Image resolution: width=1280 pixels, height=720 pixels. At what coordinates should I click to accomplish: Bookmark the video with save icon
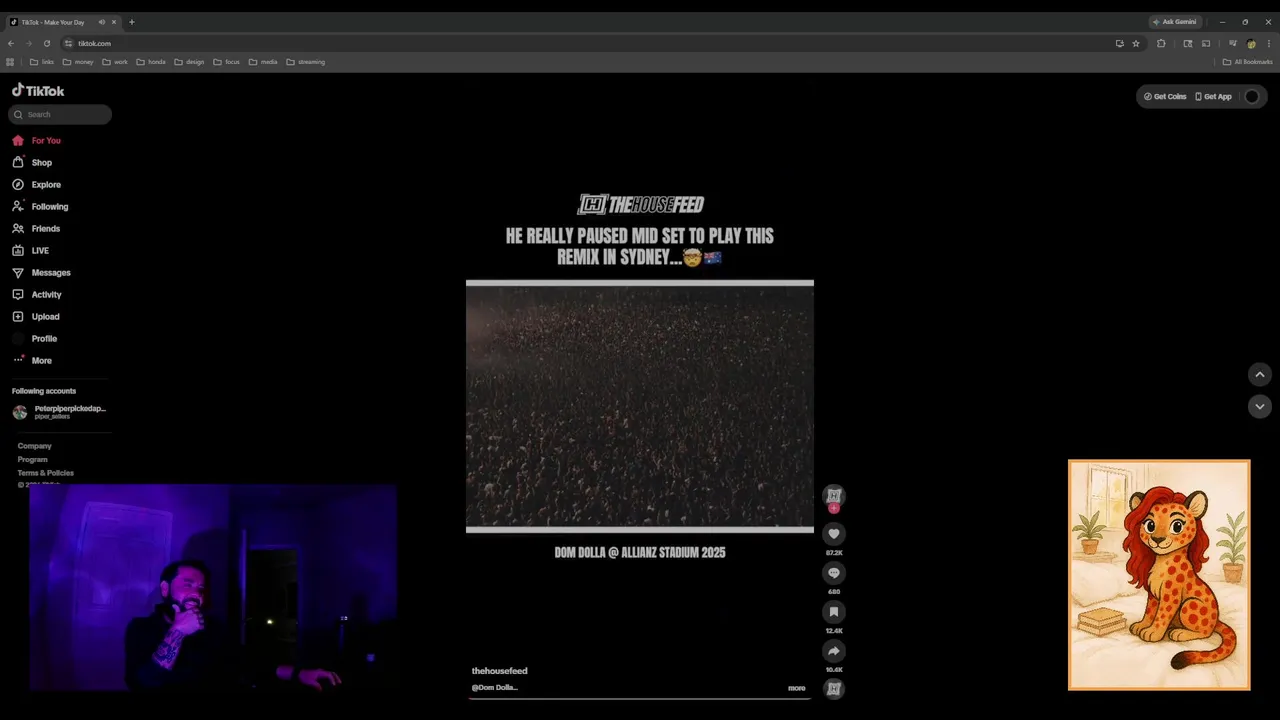tap(834, 612)
